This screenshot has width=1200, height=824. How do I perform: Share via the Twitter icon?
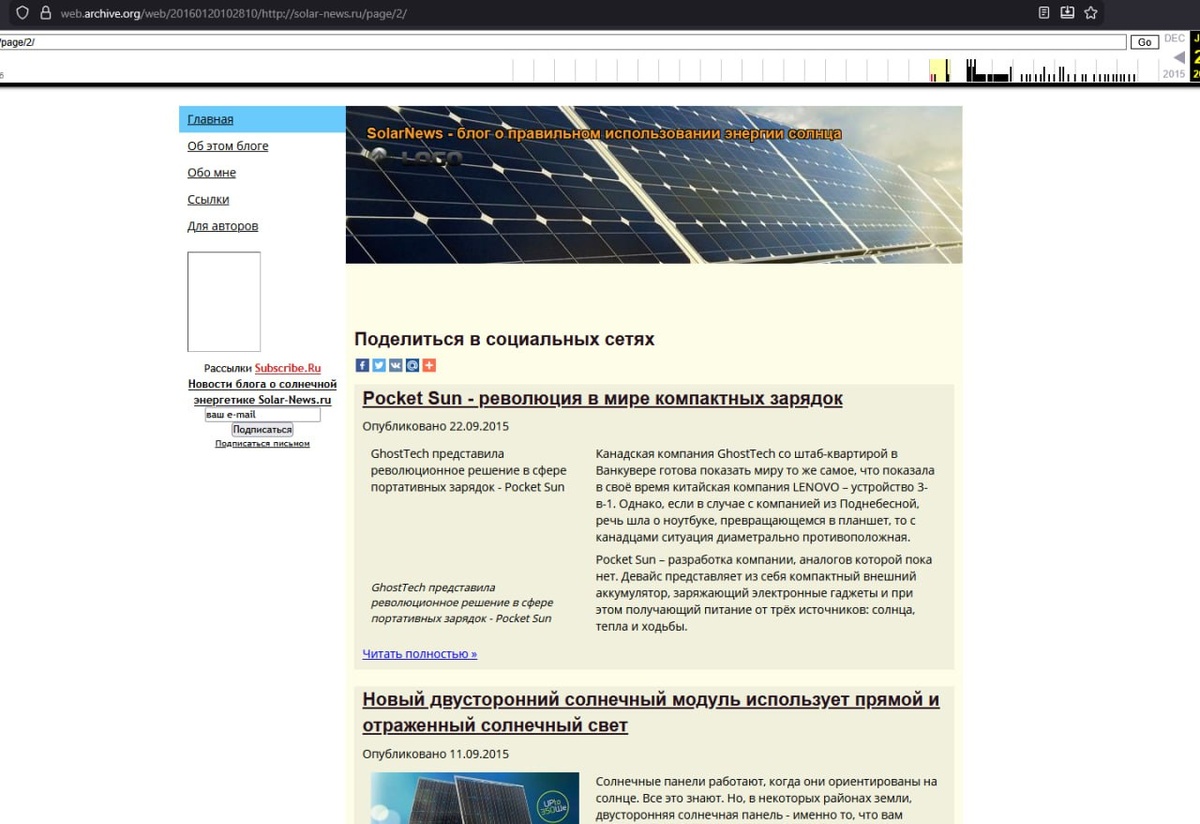coord(379,365)
